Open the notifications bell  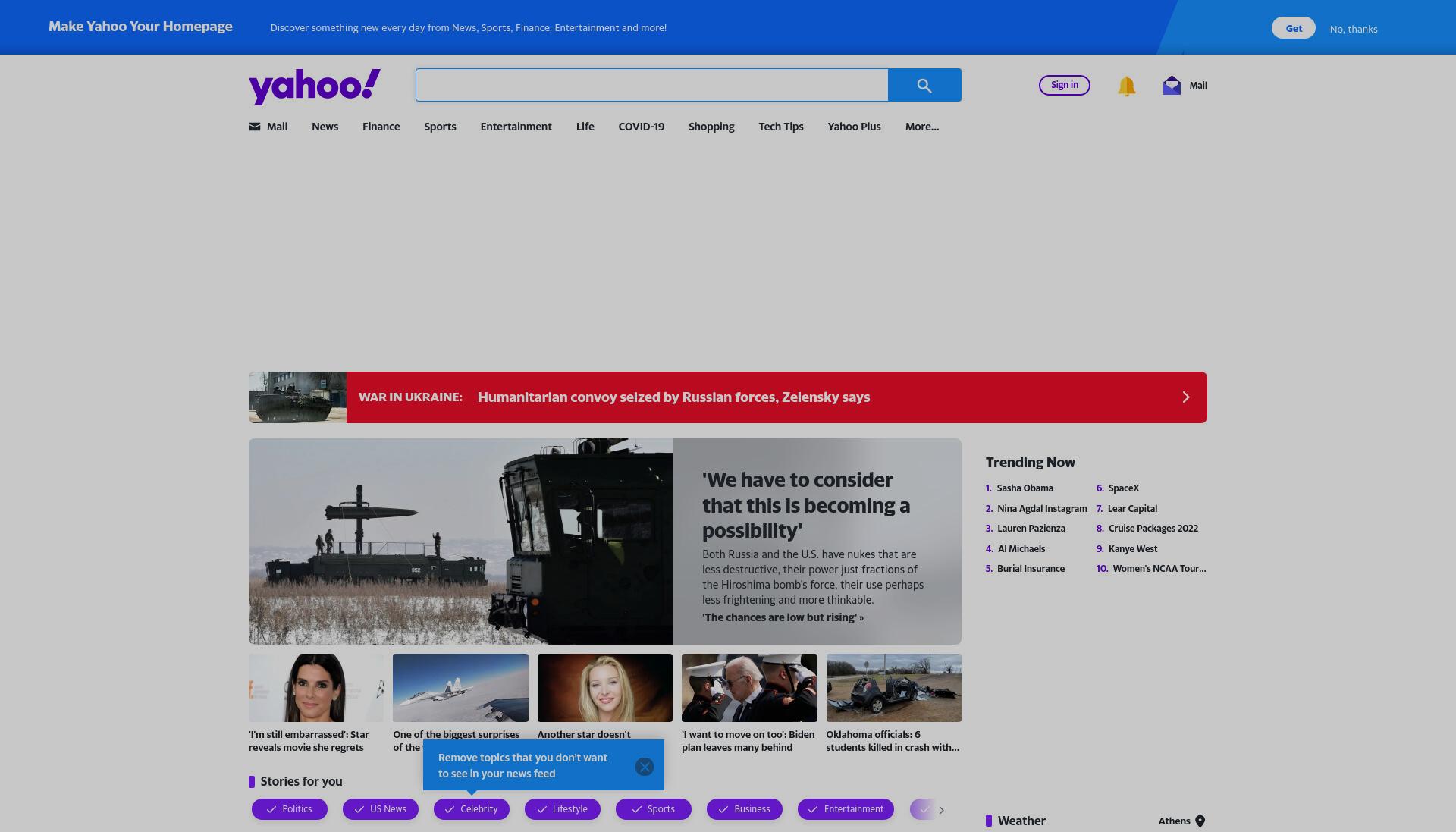point(1126,86)
